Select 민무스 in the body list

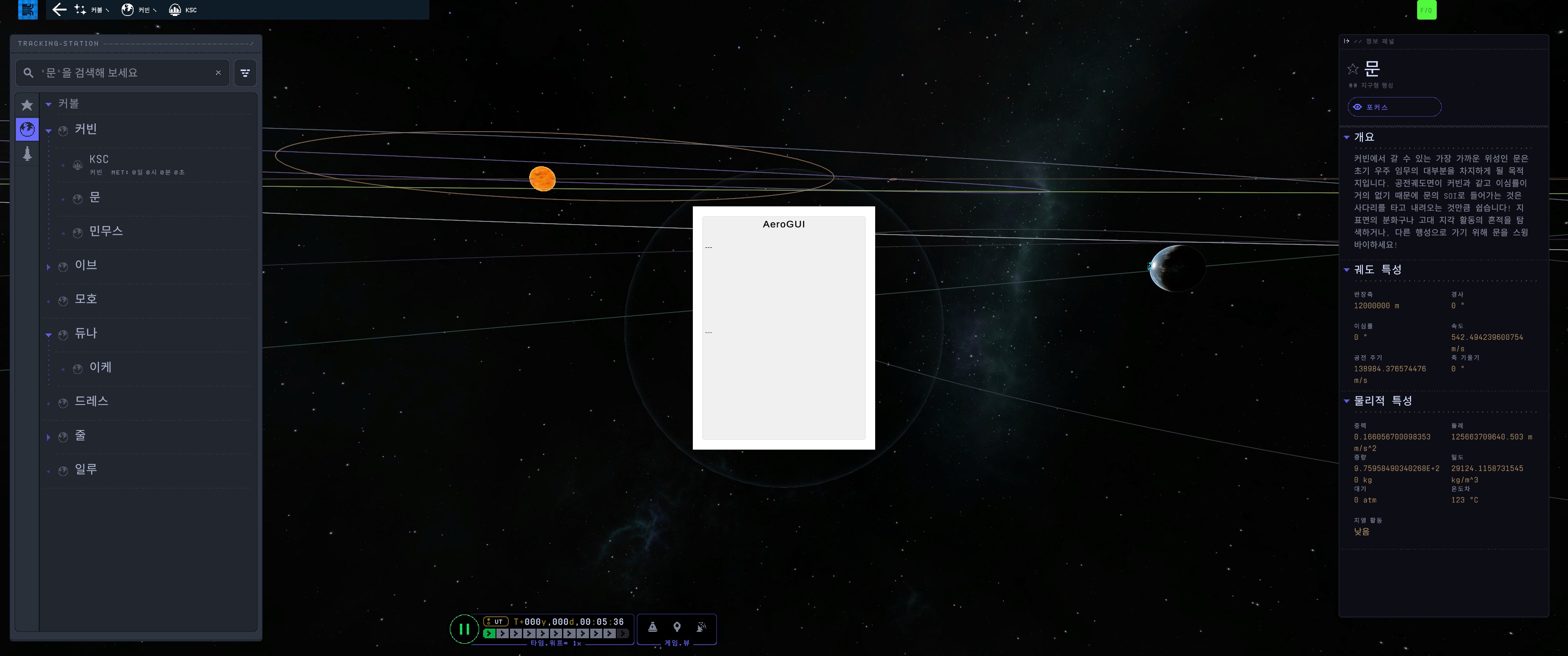pyautogui.click(x=106, y=231)
